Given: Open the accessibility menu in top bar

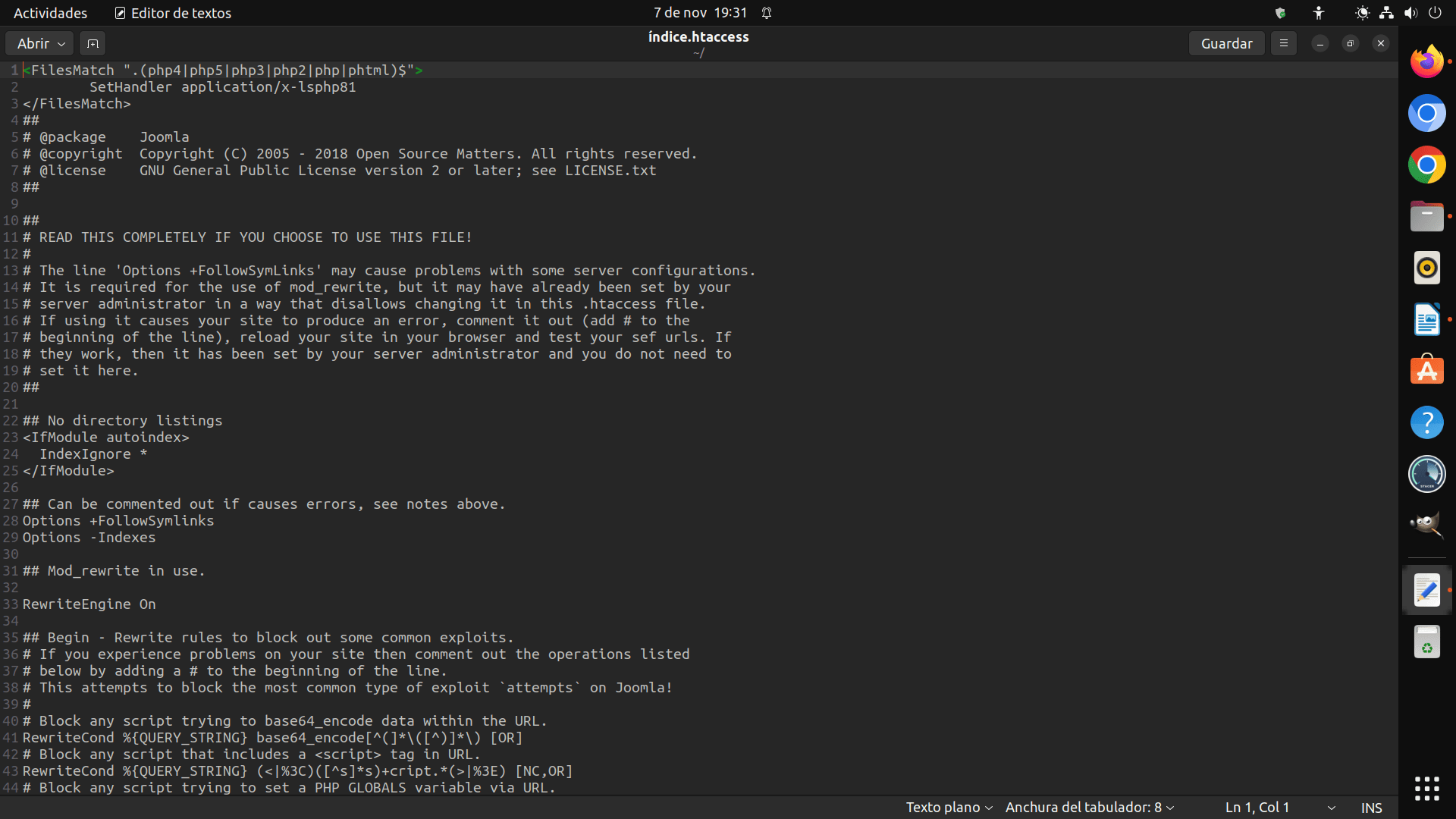Looking at the screenshot, I should [1319, 13].
